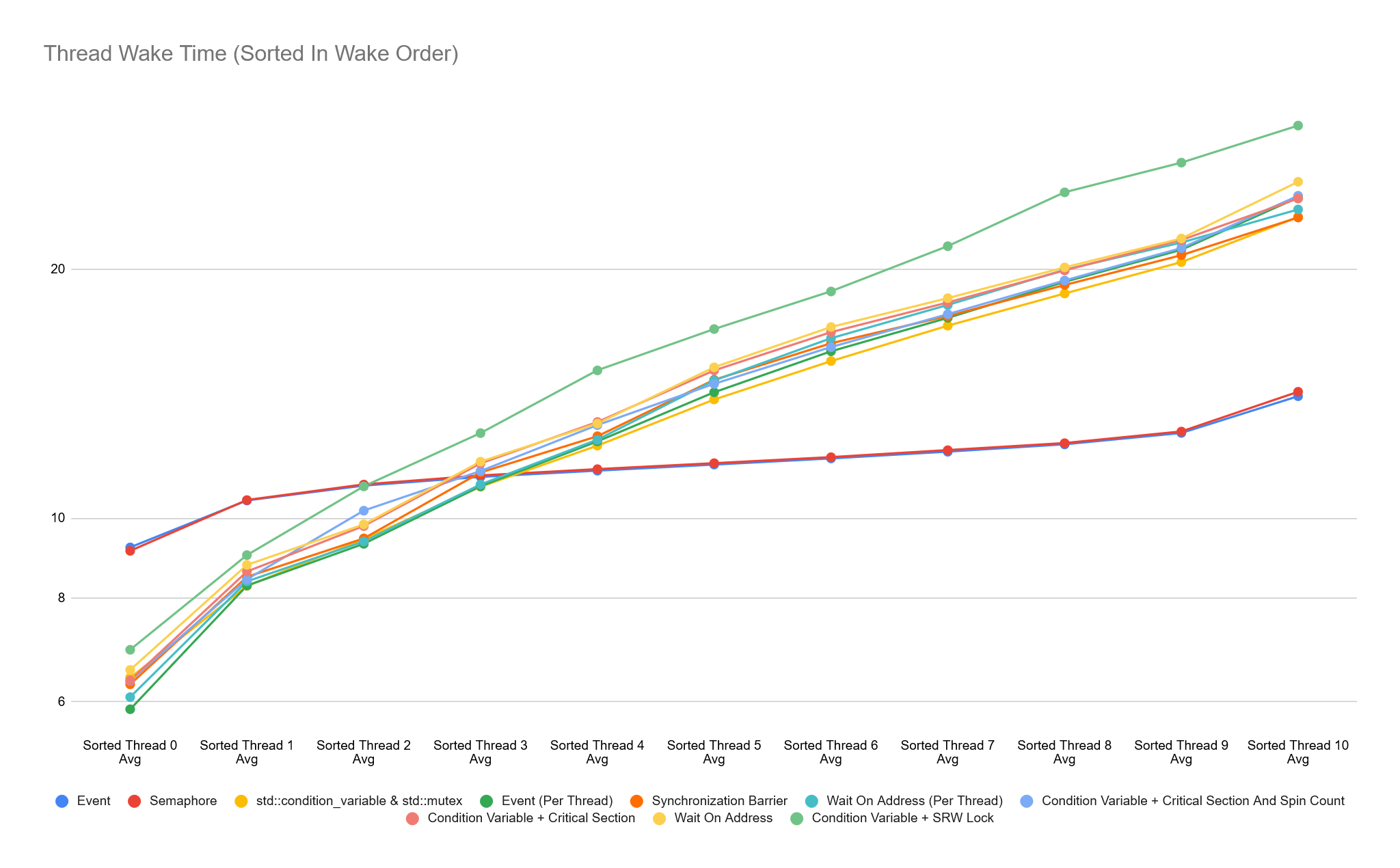Click the teal Wait On Address (Per Thread) swatch
The image size is (1400, 868).
click(x=811, y=801)
